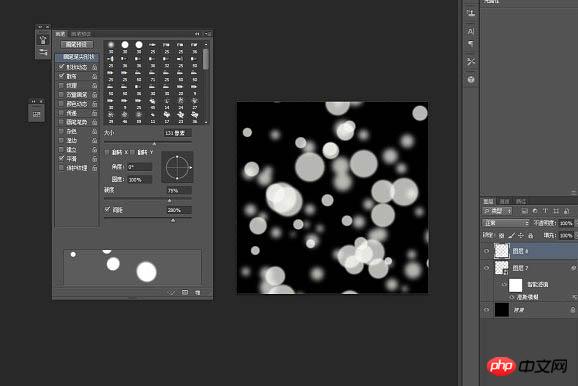Toggle the Spacing (间距) checkbox
This screenshot has height=386, width=578.
[x=107, y=209]
